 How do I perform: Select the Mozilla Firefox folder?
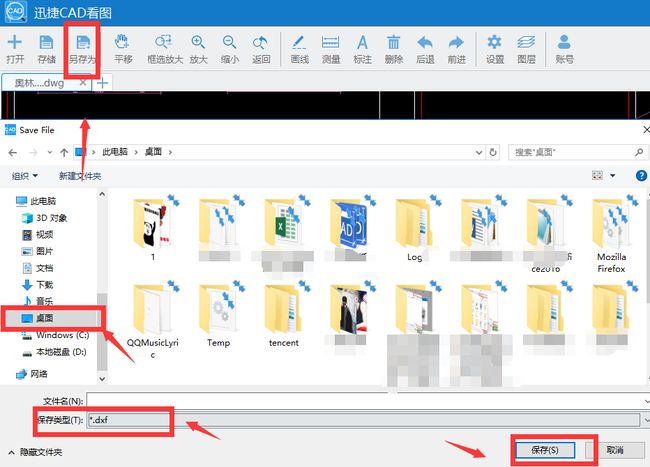pos(611,234)
